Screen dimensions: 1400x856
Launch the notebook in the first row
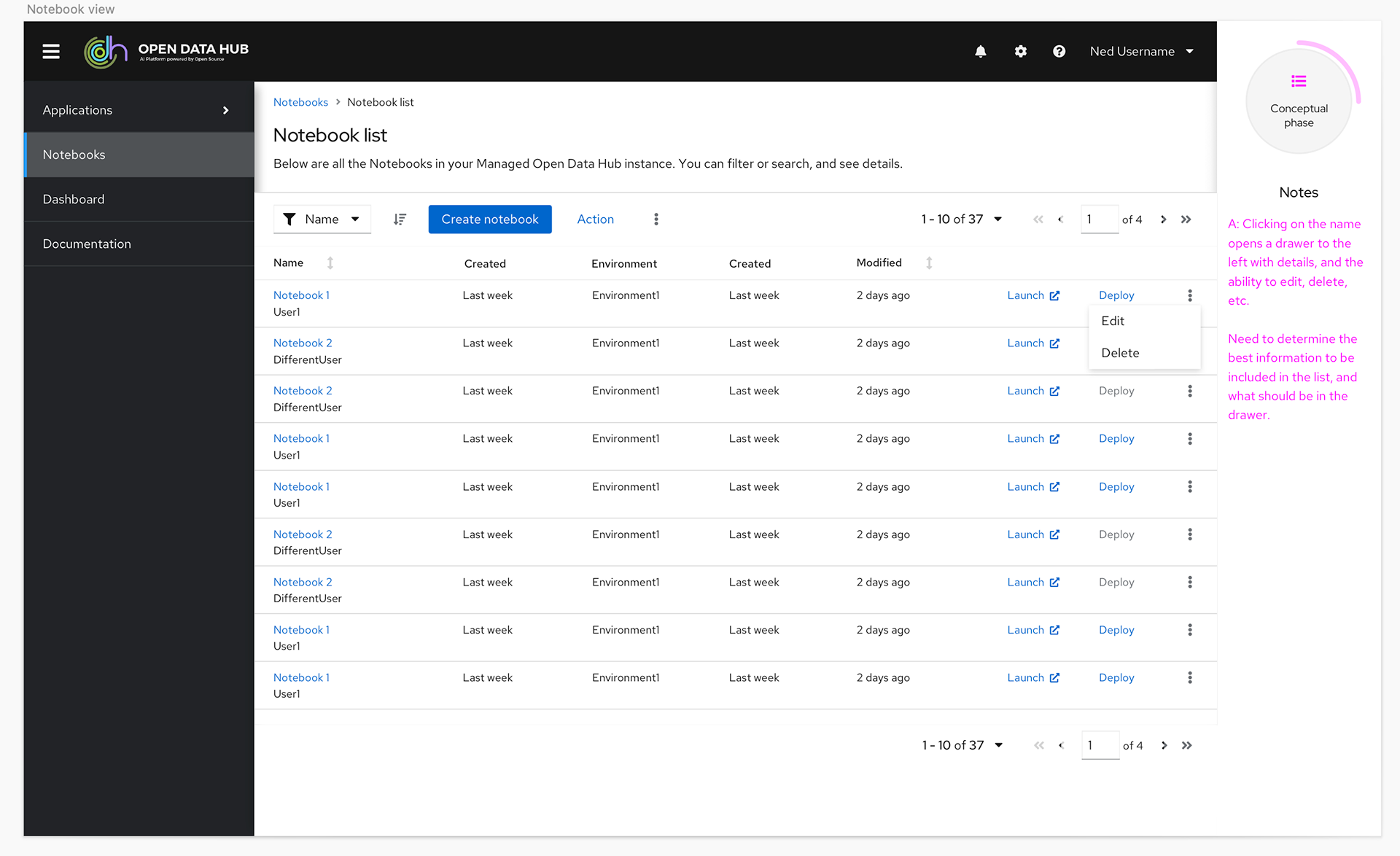[1033, 295]
